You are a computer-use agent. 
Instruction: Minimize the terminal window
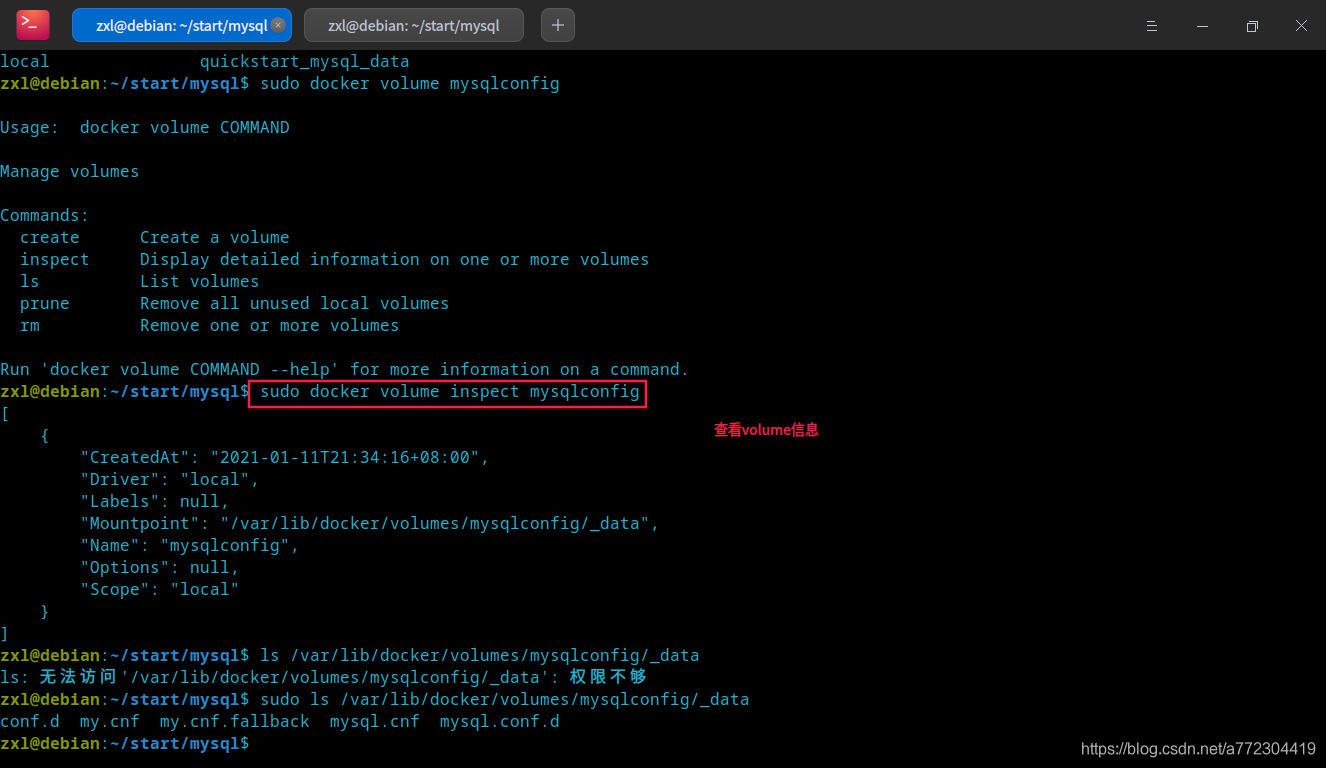coord(1202,26)
